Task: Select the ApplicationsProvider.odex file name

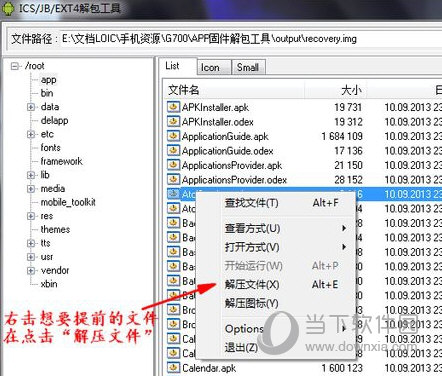Action: pos(234,180)
